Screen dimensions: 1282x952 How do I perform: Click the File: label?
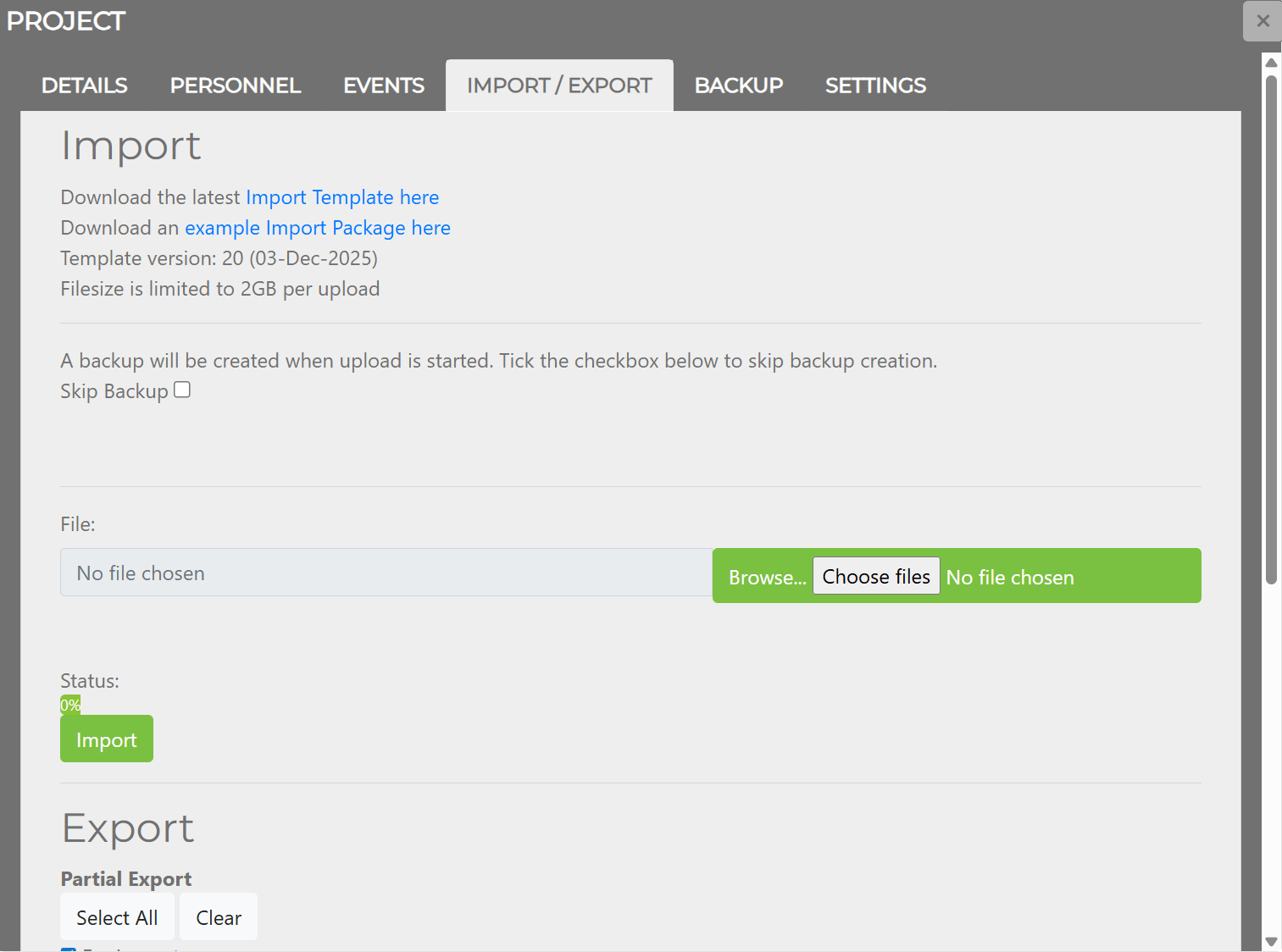(x=78, y=524)
